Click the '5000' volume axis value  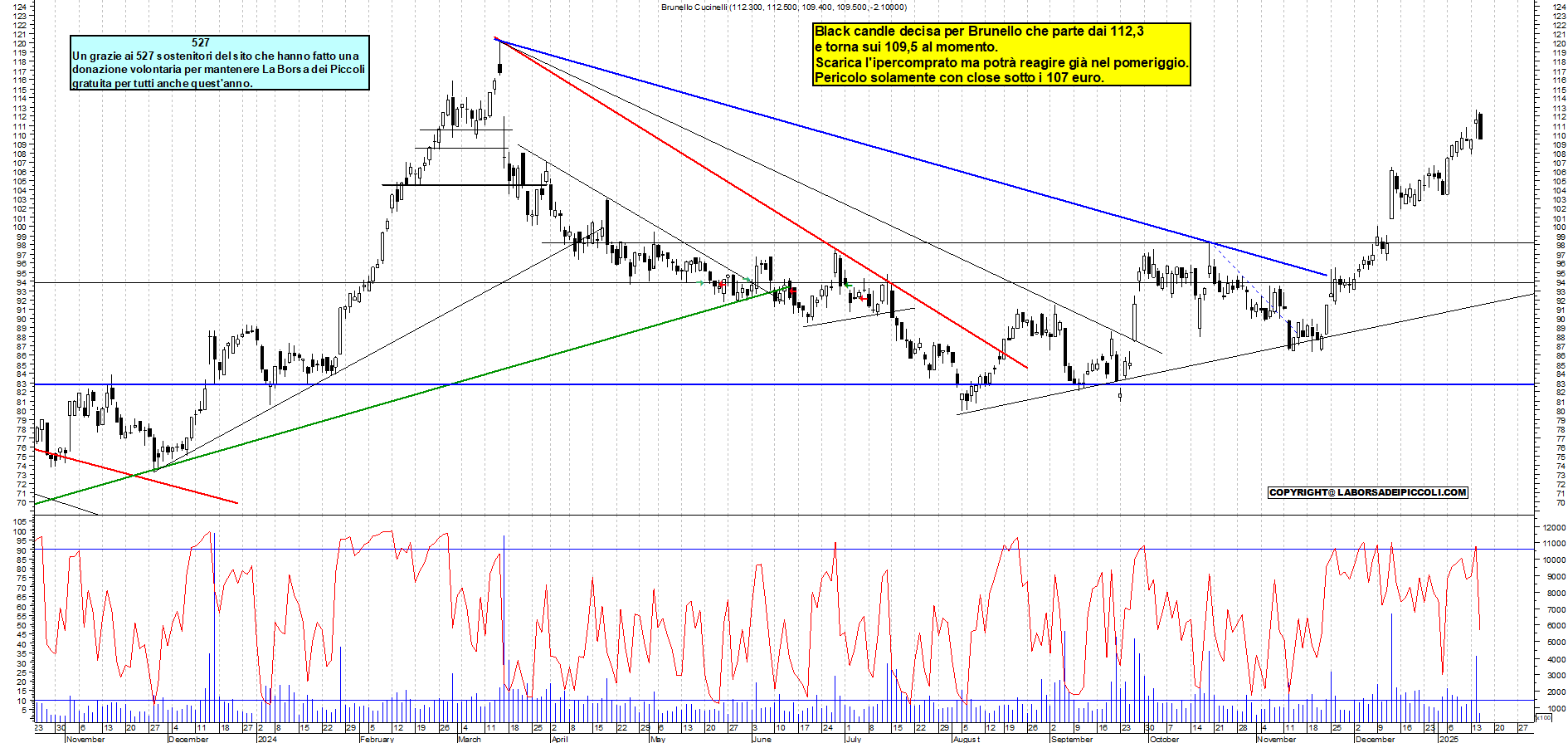[1555, 643]
